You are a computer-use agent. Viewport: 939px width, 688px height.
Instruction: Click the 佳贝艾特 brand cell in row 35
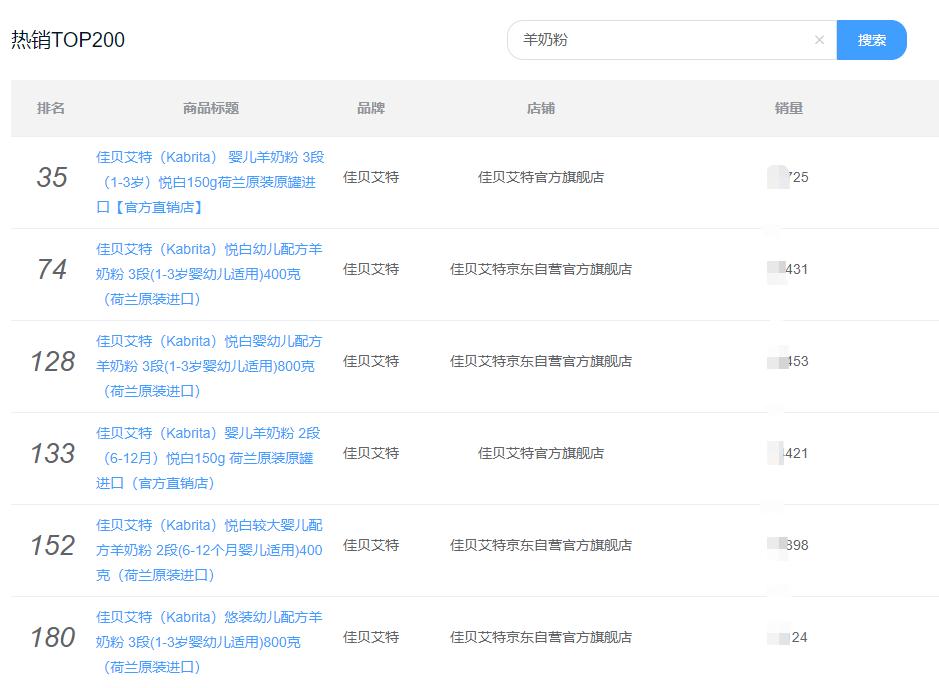[x=371, y=177]
